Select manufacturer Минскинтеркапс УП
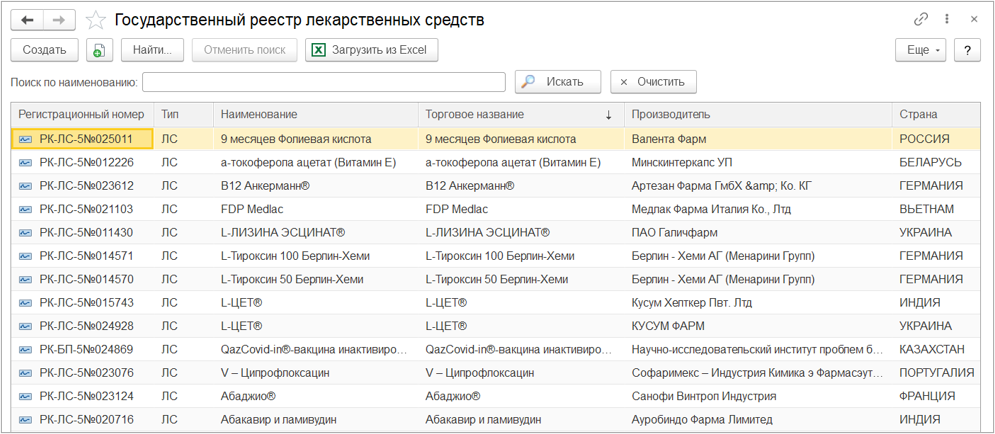The width and height of the screenshot is (995, 434). click(x=682, y=162)
